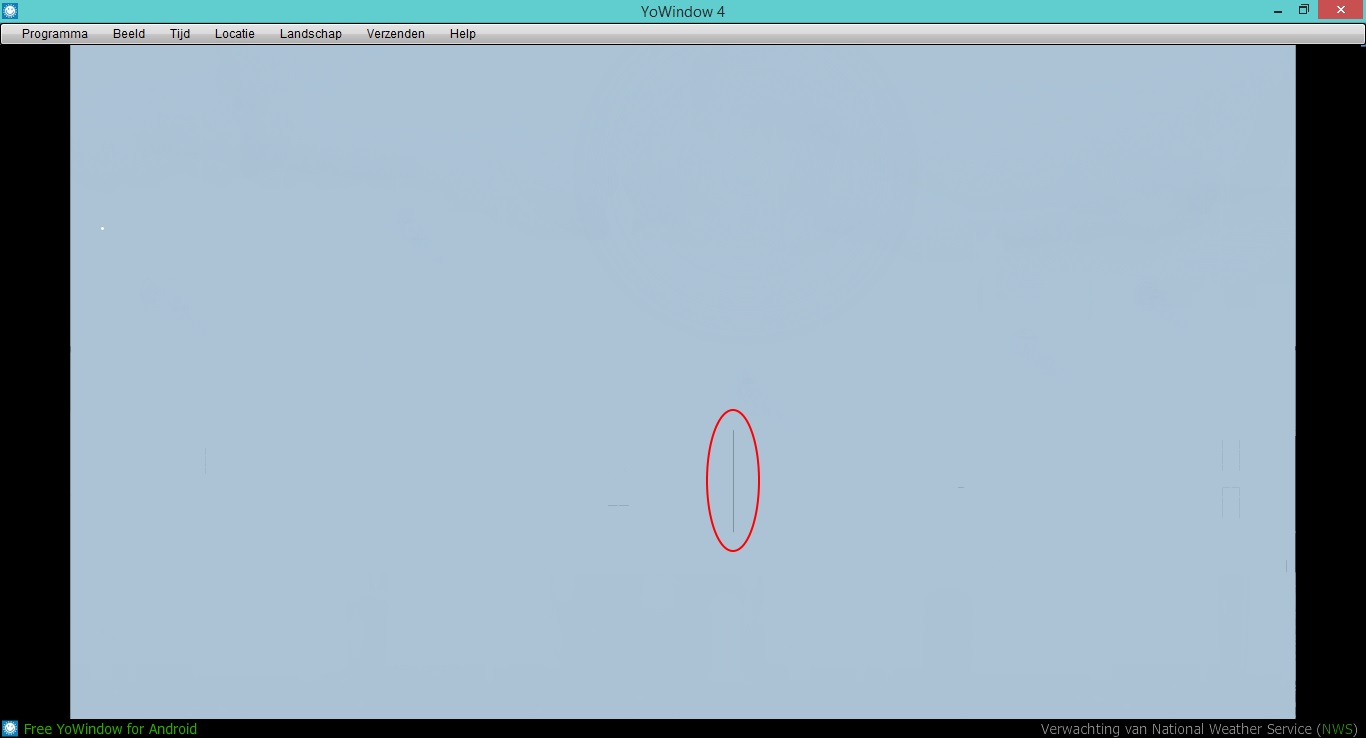Screen dimensions: 1366x738
Task: Open the Landschap menu
Action: 311,34
